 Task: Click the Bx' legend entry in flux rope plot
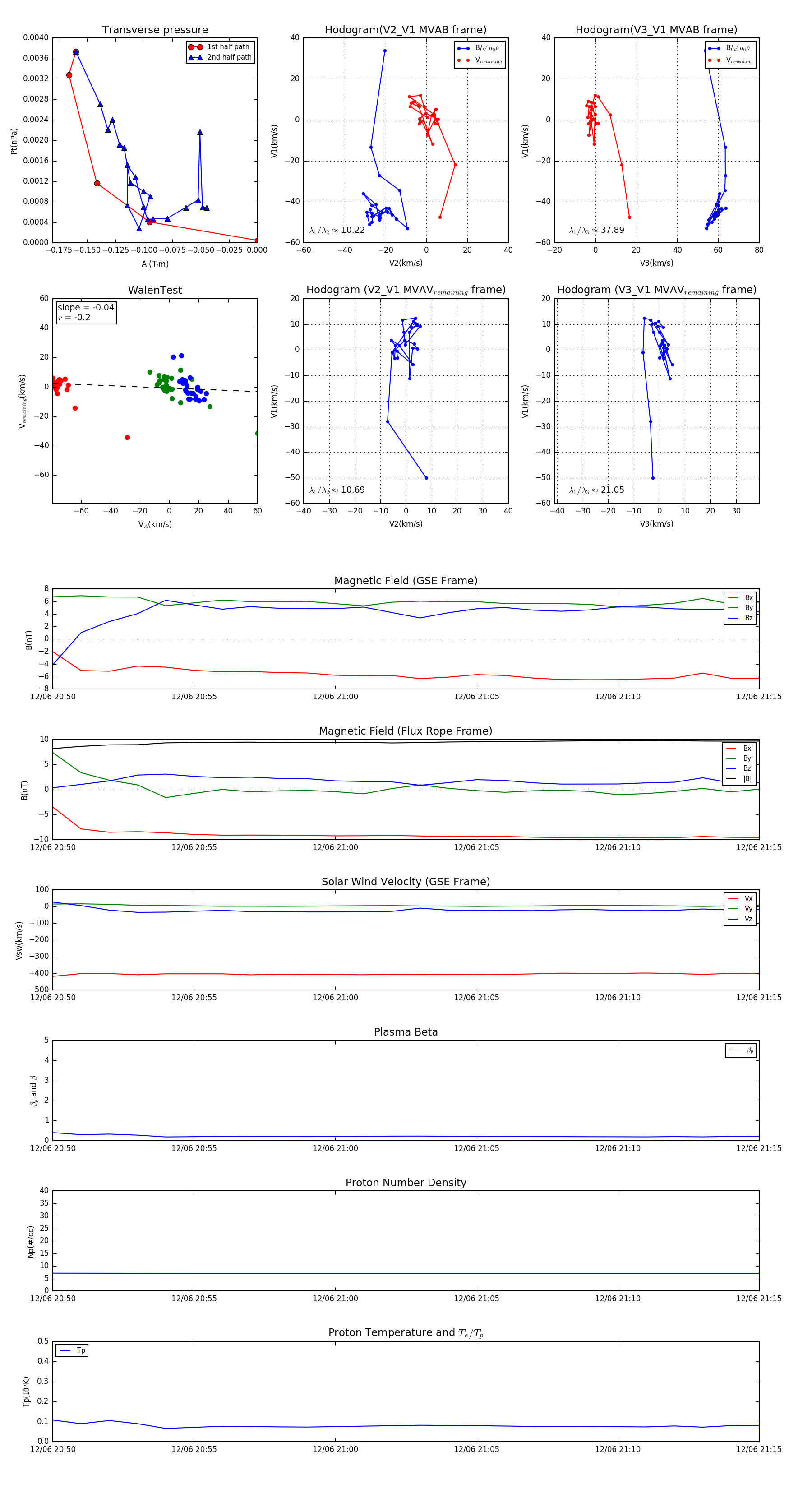click(x=739, y=749)
